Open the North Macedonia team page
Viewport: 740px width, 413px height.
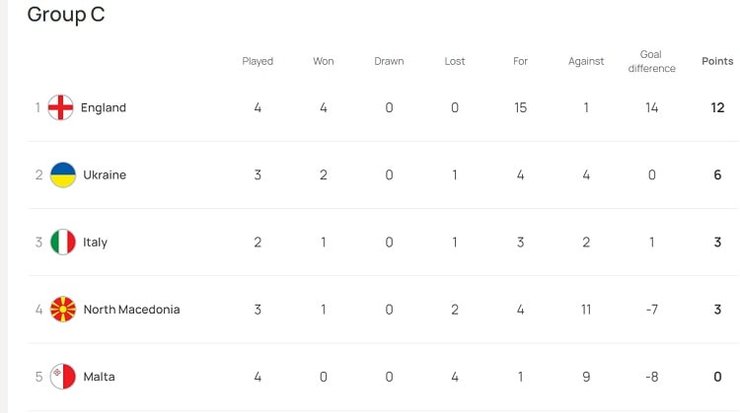pos(131,309)
